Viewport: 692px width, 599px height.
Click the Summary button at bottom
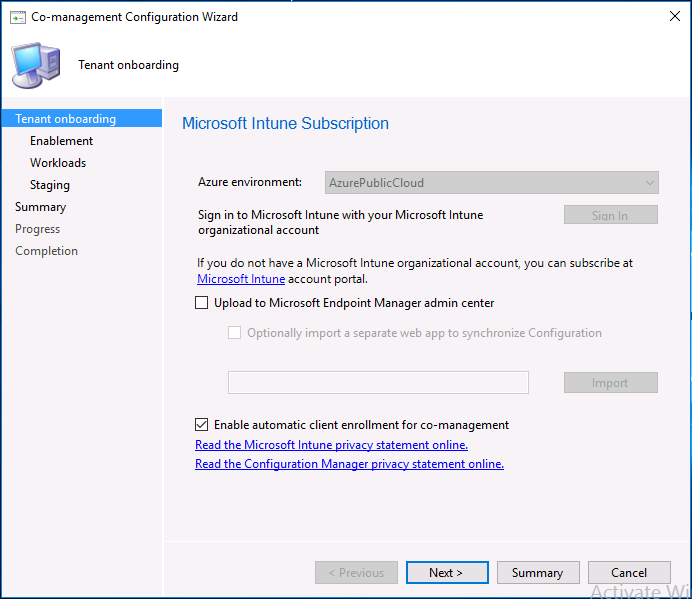pos(538,573)
